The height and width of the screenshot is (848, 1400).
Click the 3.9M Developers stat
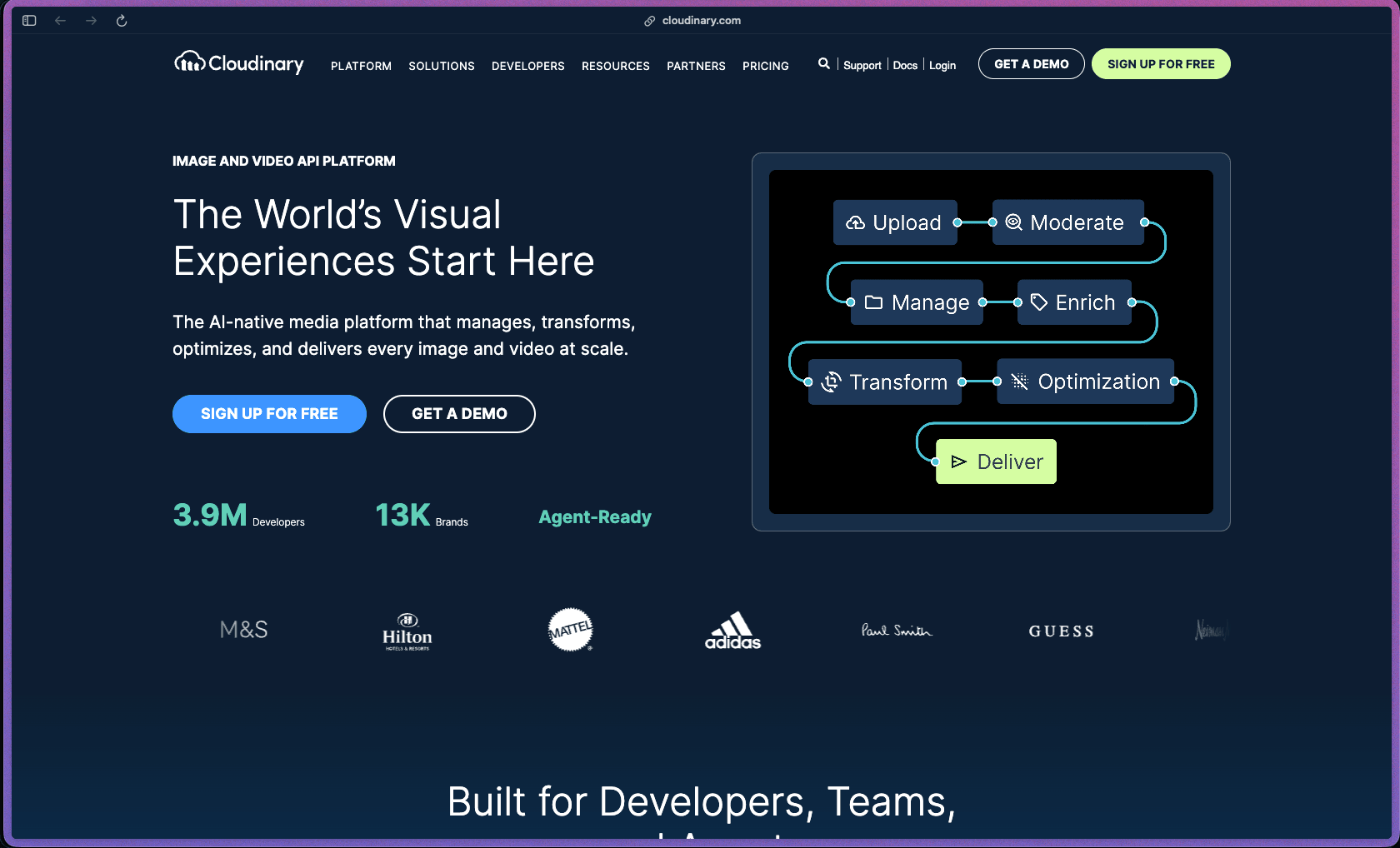(x=238, y=516)
